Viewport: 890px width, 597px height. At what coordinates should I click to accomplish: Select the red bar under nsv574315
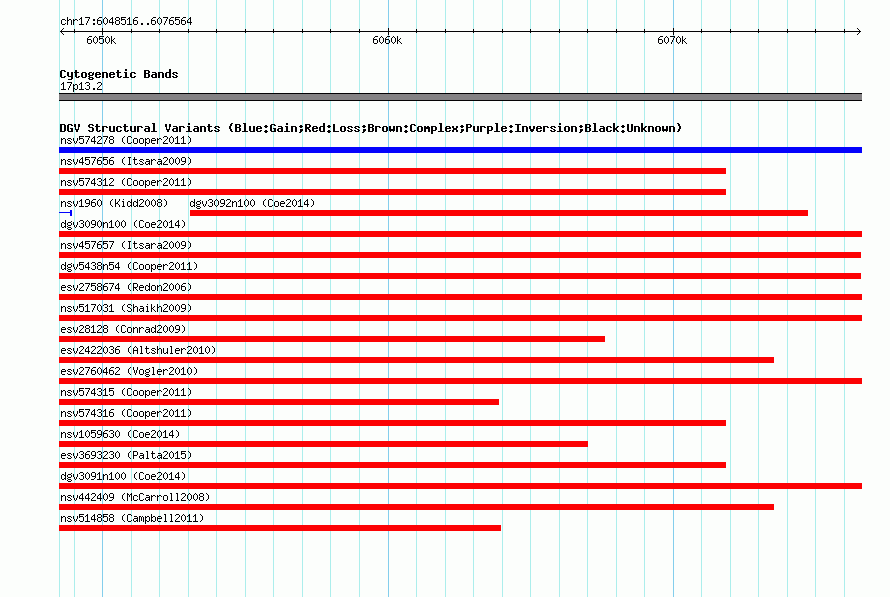click(279, 402)
